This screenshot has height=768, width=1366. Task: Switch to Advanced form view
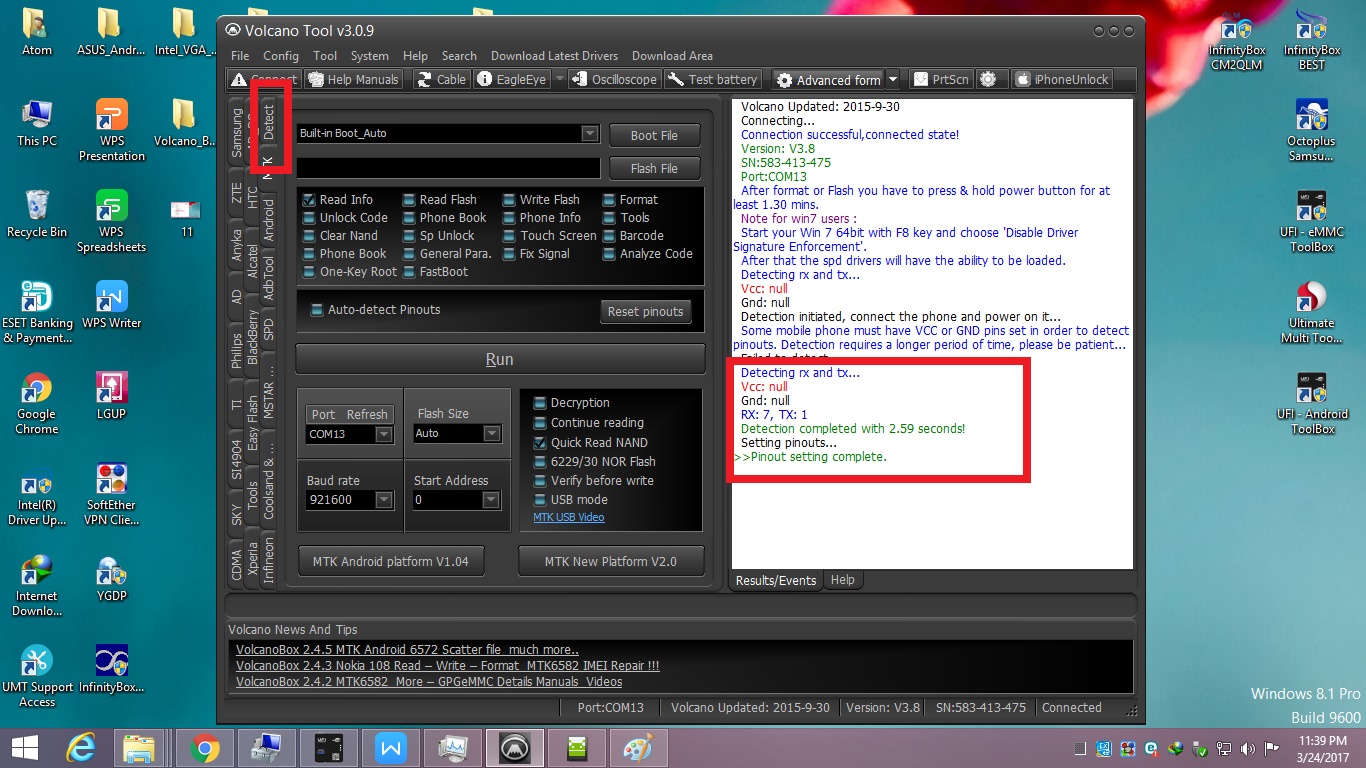pyautogui.click(x=828, y=79)
